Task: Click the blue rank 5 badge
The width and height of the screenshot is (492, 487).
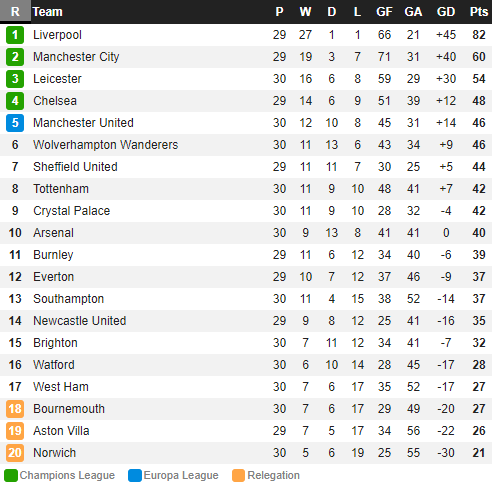Action: 15,123
